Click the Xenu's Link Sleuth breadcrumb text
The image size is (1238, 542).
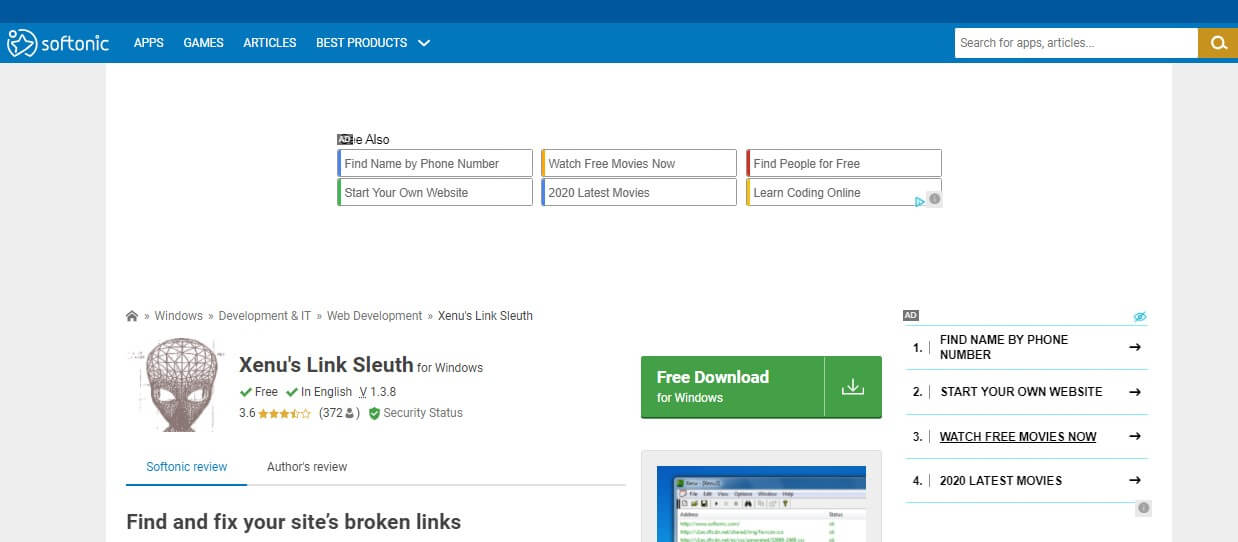(485, 316)
